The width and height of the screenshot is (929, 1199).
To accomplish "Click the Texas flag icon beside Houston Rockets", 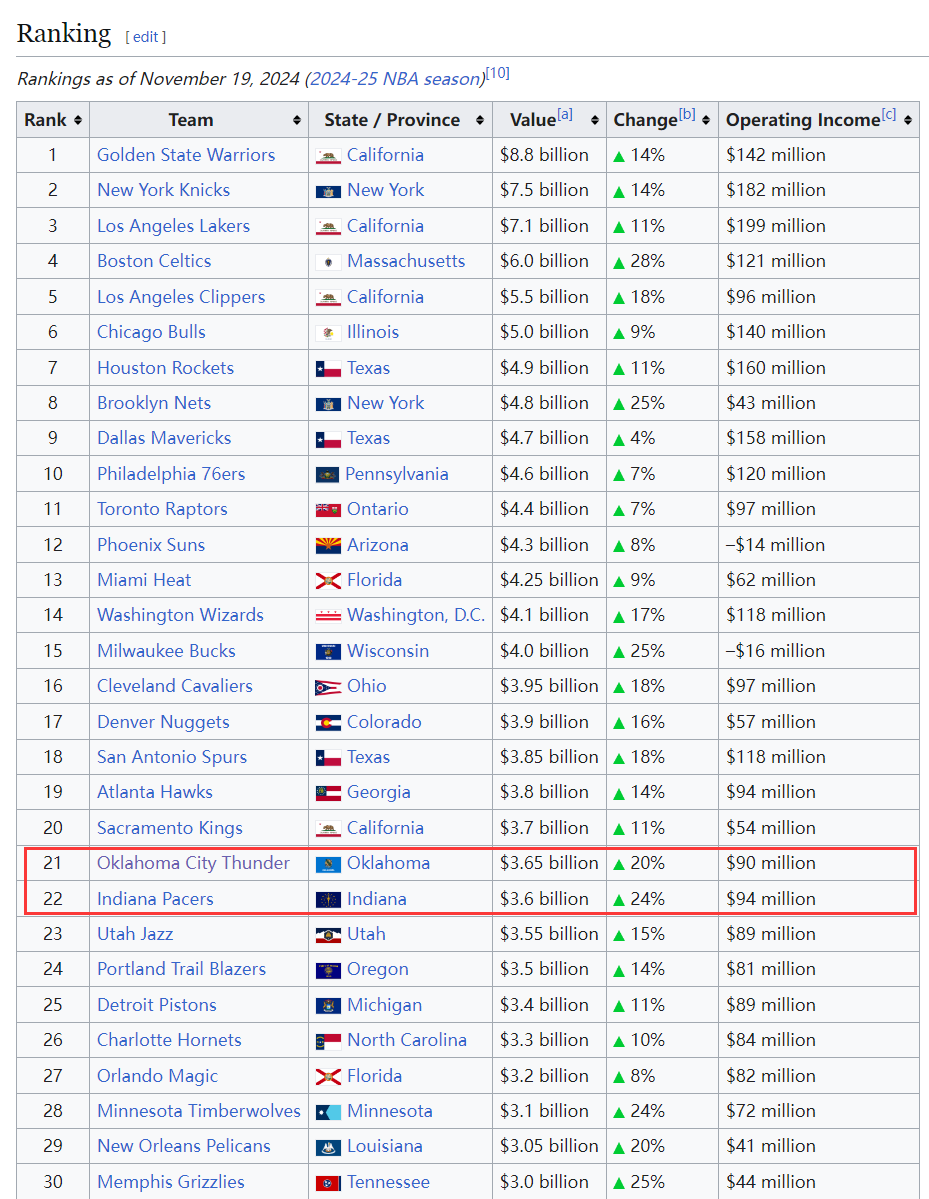I will click(x=328, y=369).
